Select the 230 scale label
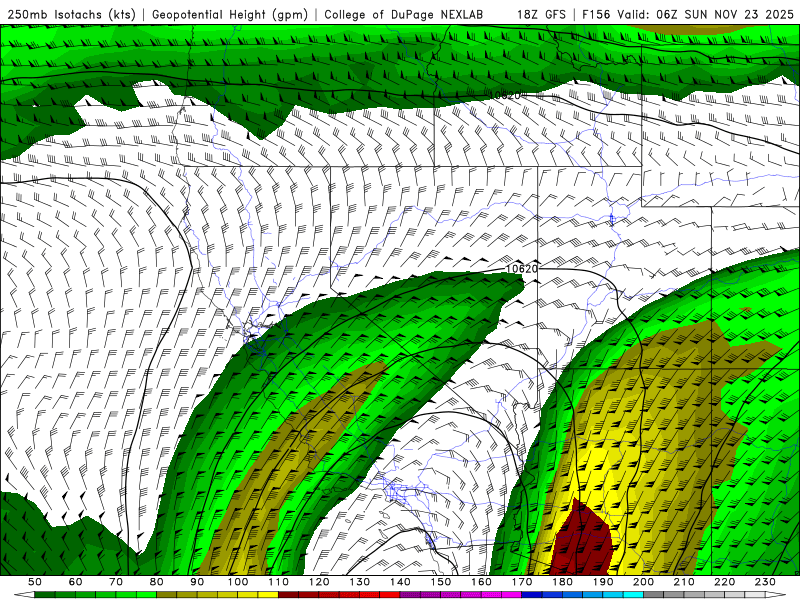 coord(765,582)
